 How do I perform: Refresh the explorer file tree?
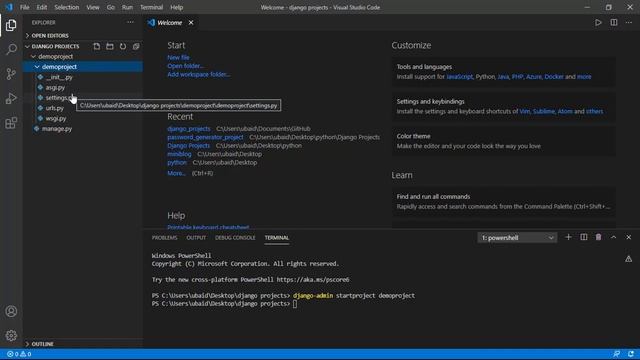click(x=123, y=47)
